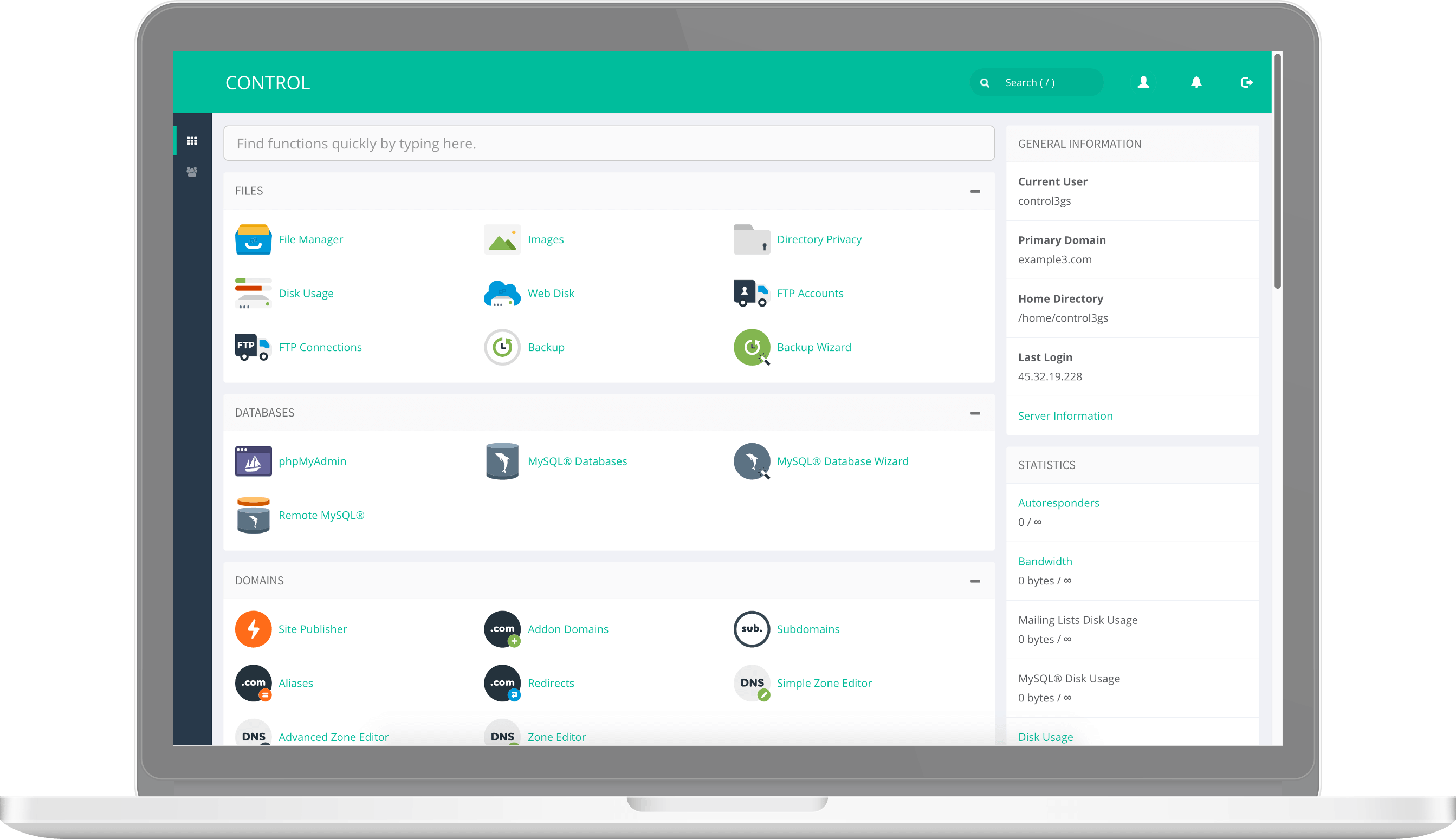This screenshot has width=1456, height=839.
Task: Click the Images icon
Action: click(502, 239)
